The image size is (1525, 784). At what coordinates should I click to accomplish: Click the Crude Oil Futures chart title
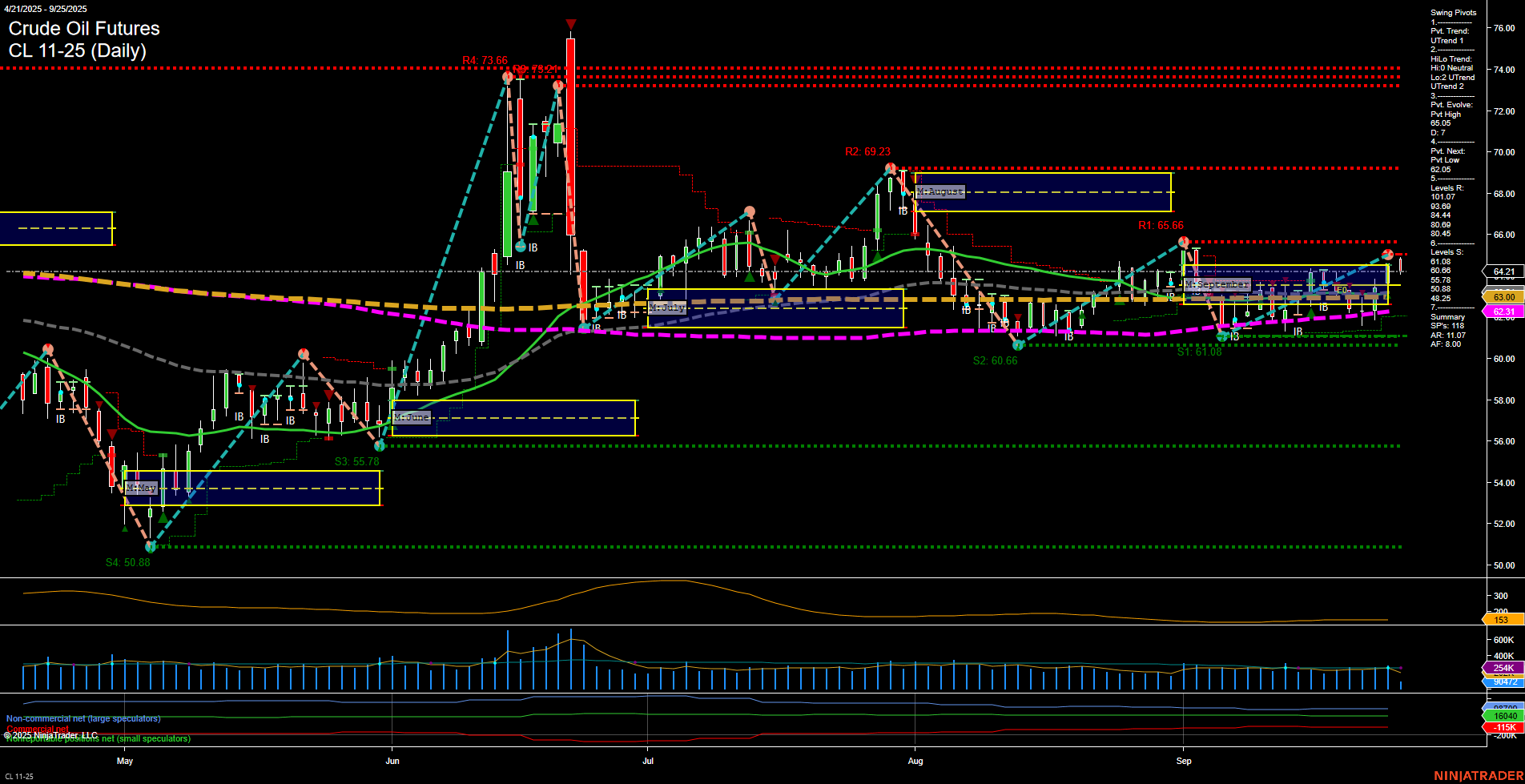84,29
